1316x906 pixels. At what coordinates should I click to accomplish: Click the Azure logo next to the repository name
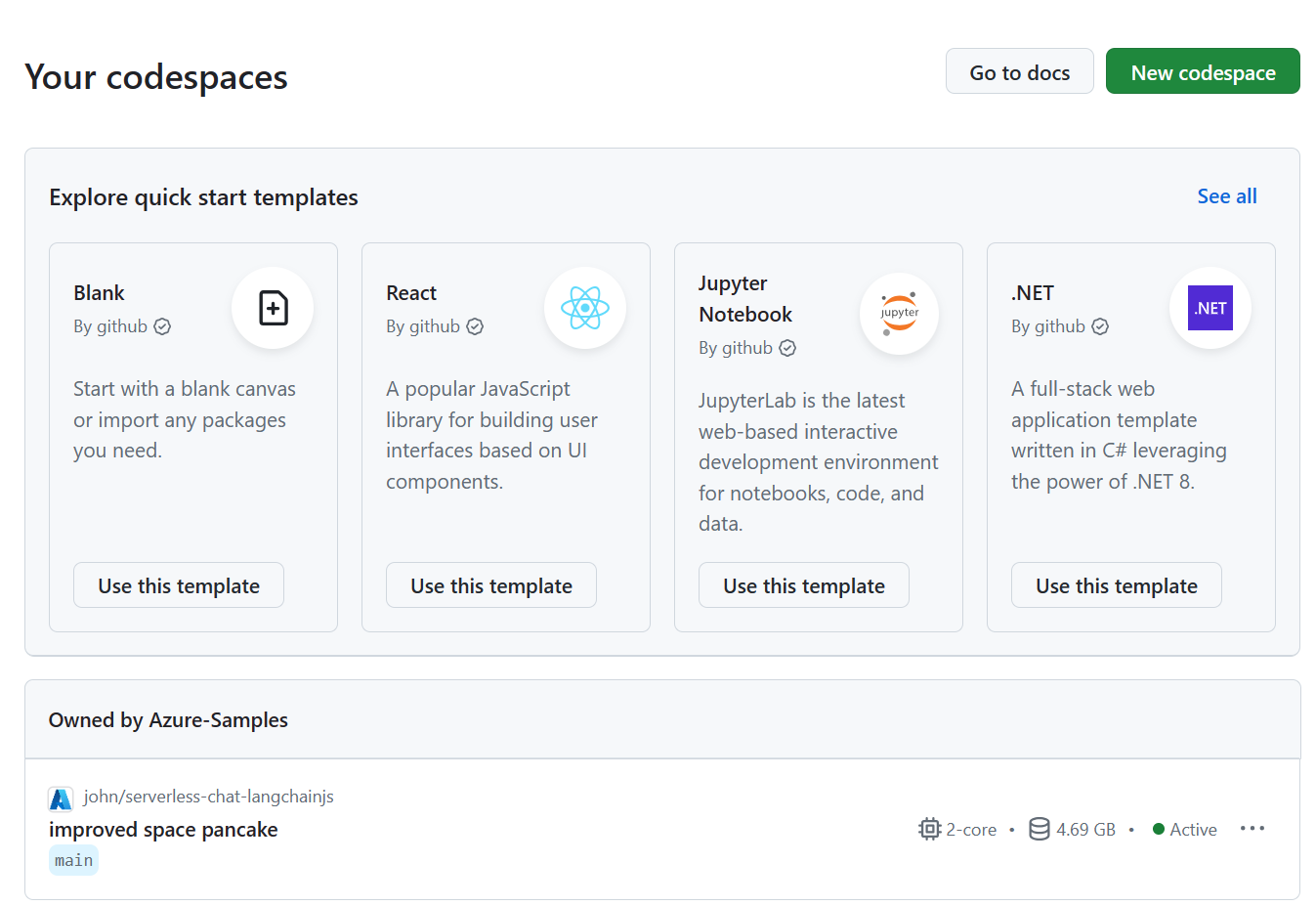61,798
